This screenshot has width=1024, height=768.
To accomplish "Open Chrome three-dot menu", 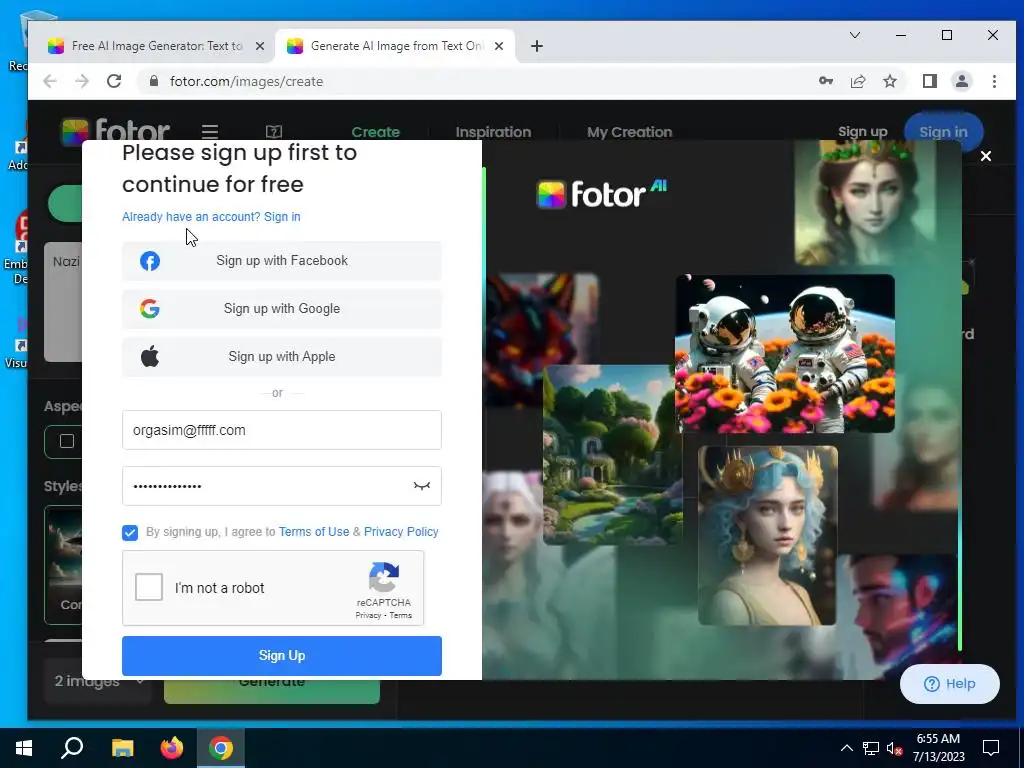I will (994, 81).
